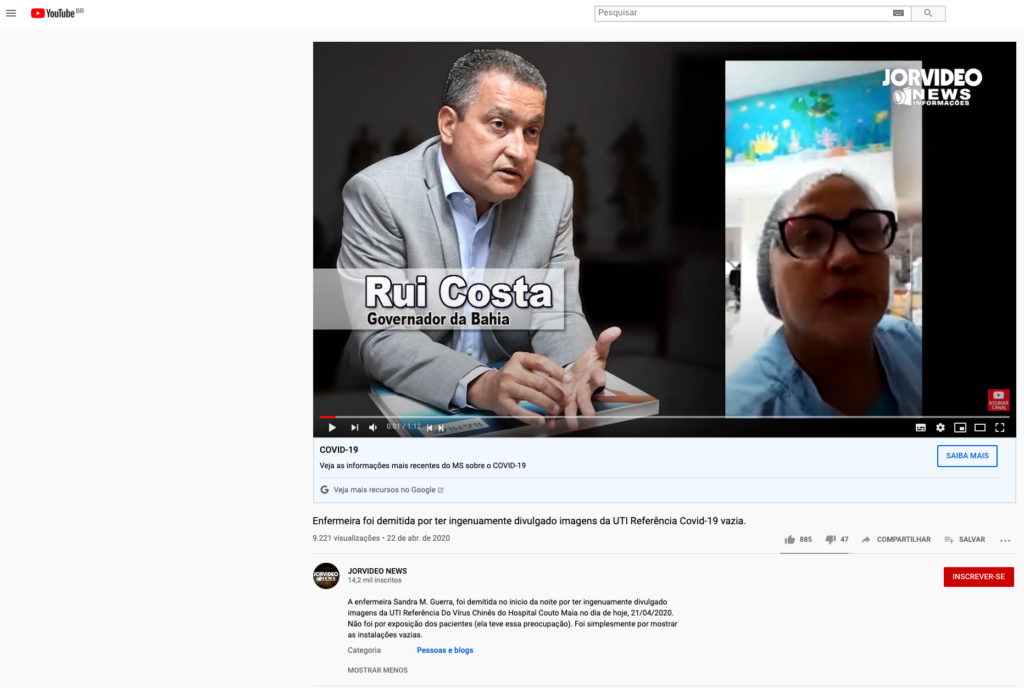Click the search magnifier button
Image resolution: width=1024 pixels, height=688 pixels.
pos(928,13)
